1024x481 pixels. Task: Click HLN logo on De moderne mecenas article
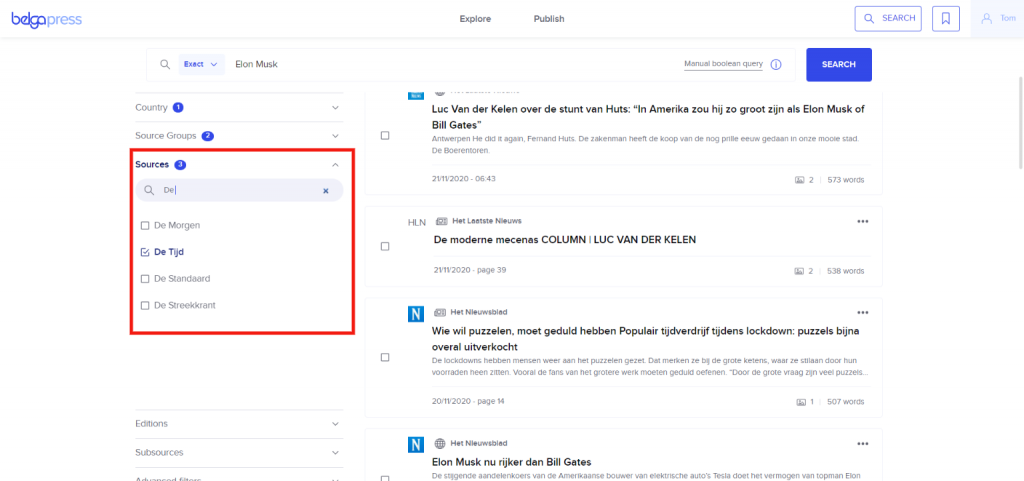[417, 223]
